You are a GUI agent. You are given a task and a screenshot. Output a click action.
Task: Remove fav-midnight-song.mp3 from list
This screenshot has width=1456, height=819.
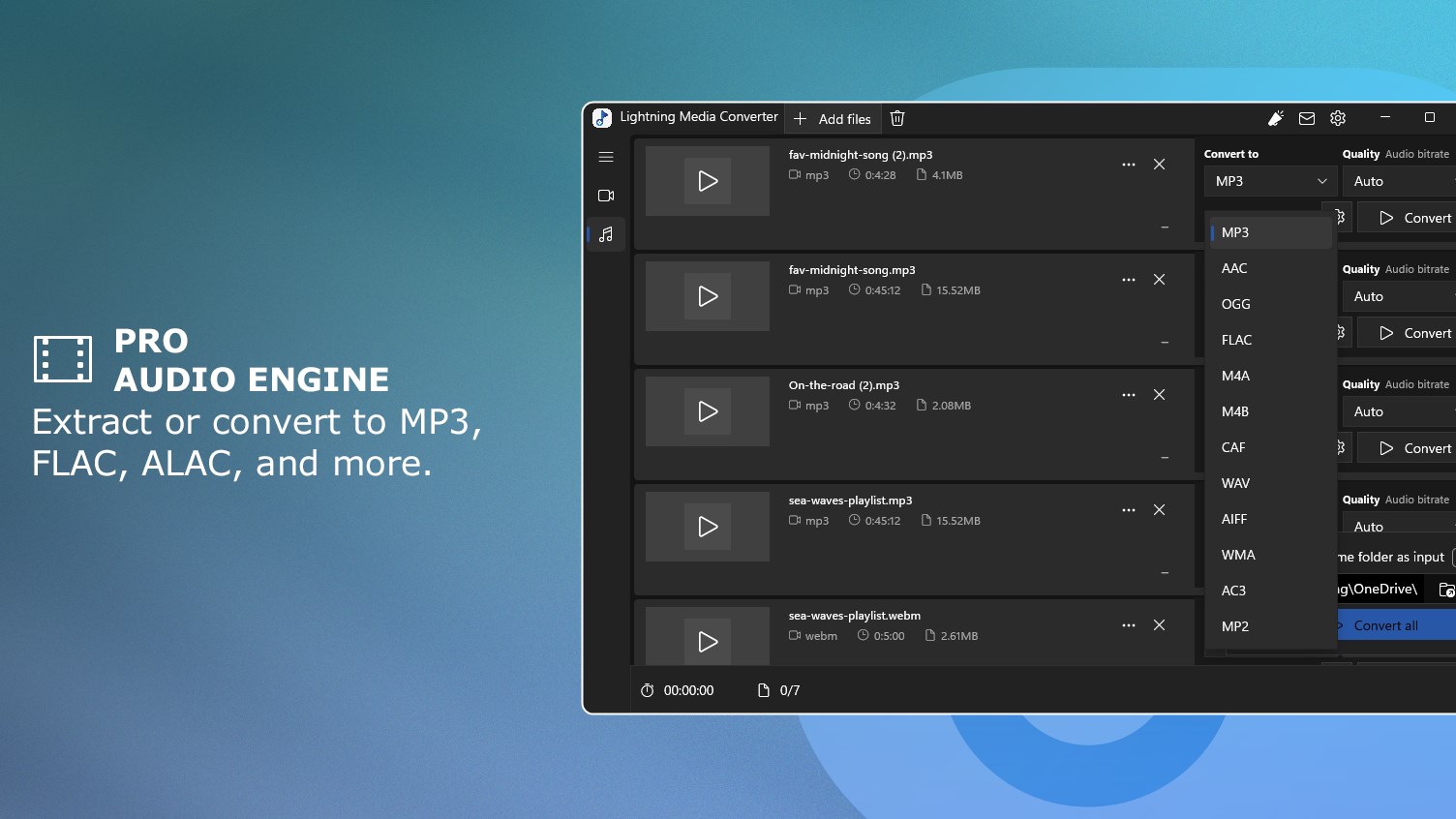[x=1159, y=280]
